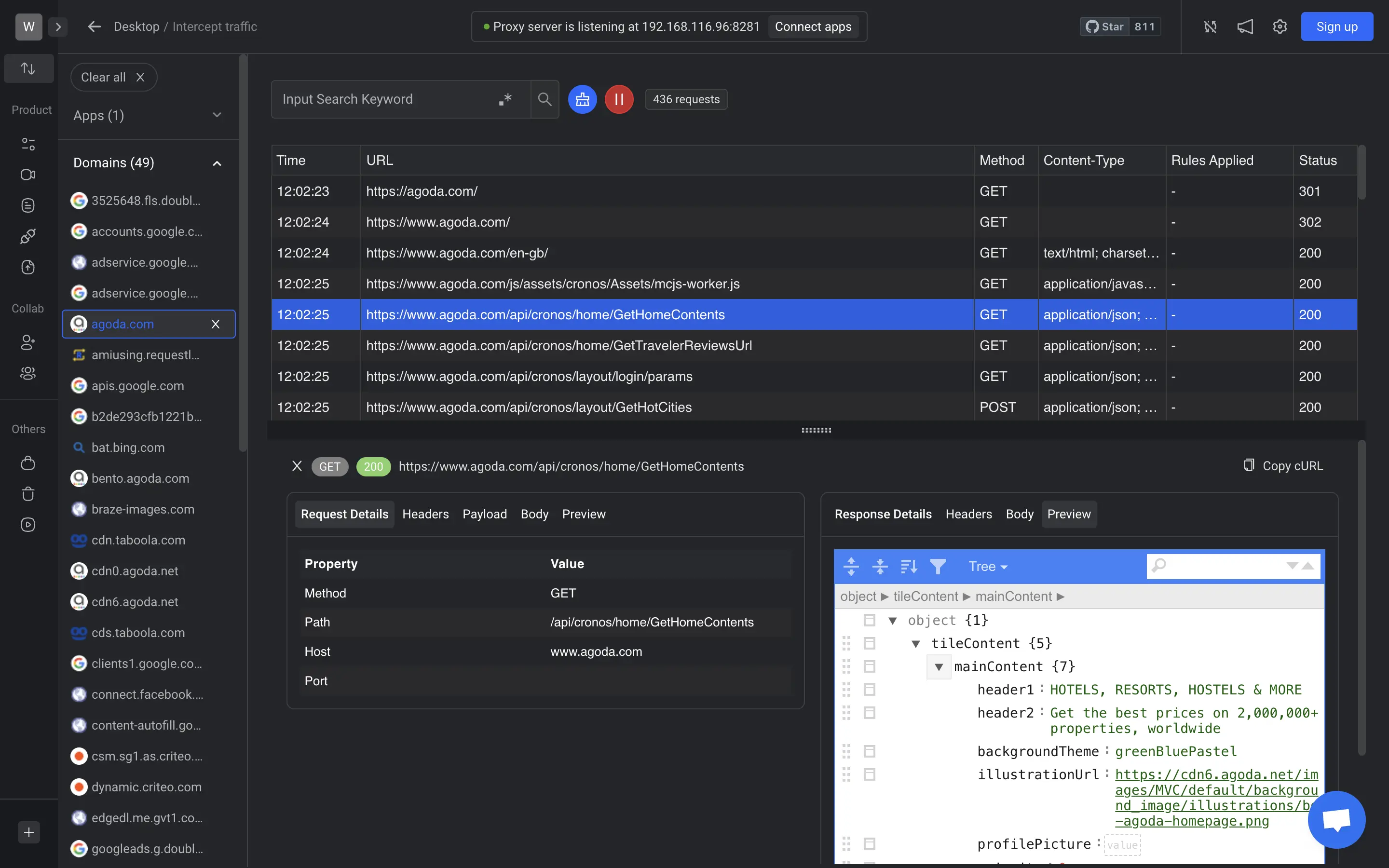
Task: Expand the Apps (1) section
Action: pos(148,115)
